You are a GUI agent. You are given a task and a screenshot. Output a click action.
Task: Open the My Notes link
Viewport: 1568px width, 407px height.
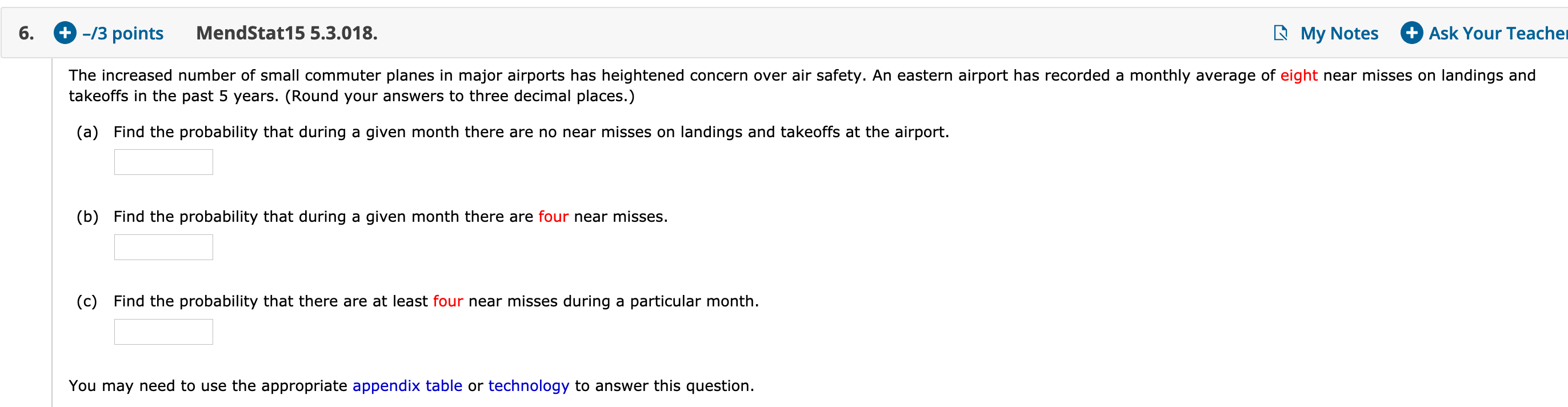[x=1338, y=34]
